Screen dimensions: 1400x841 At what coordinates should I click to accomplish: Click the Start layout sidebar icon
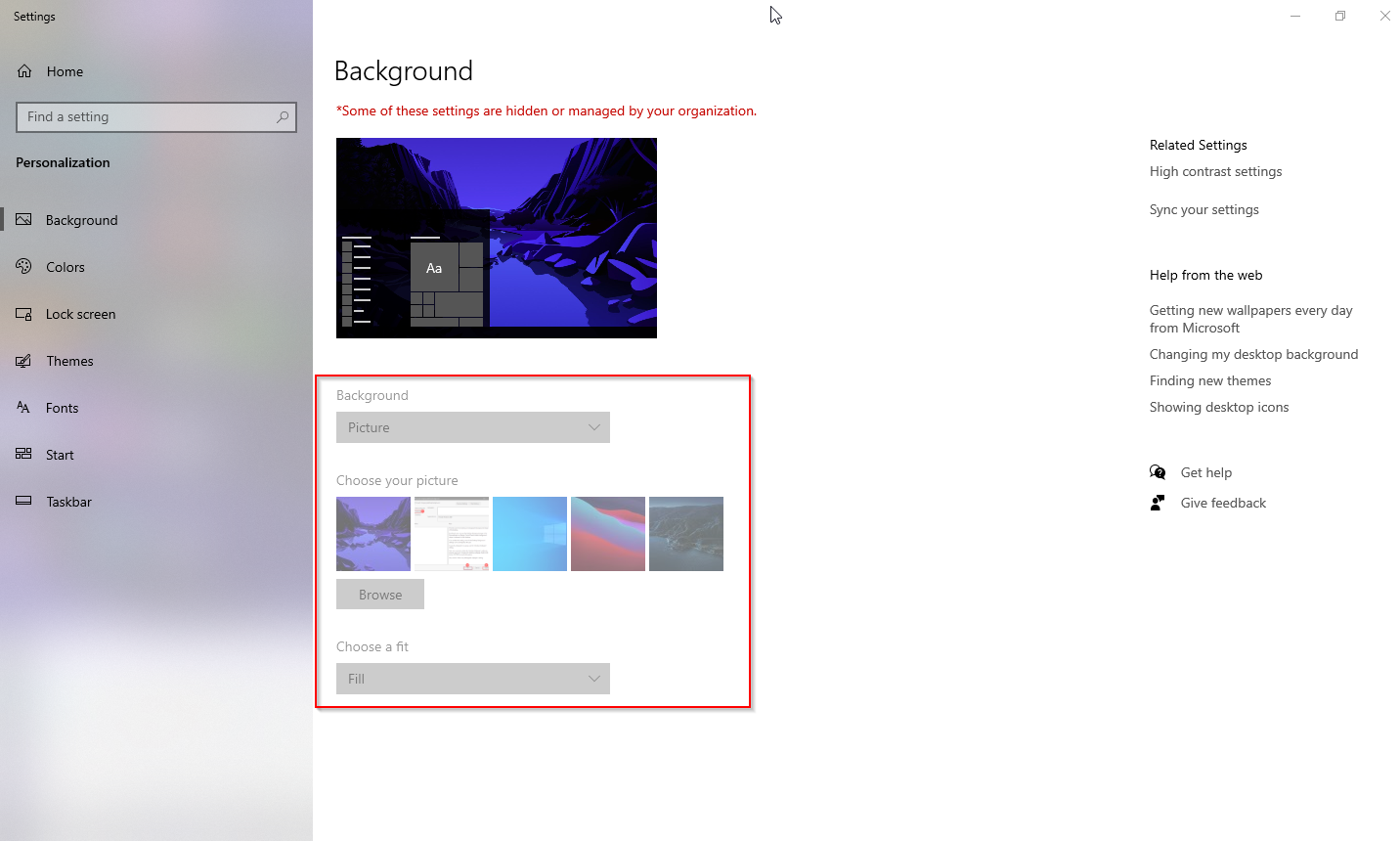[x=23, y=454]
